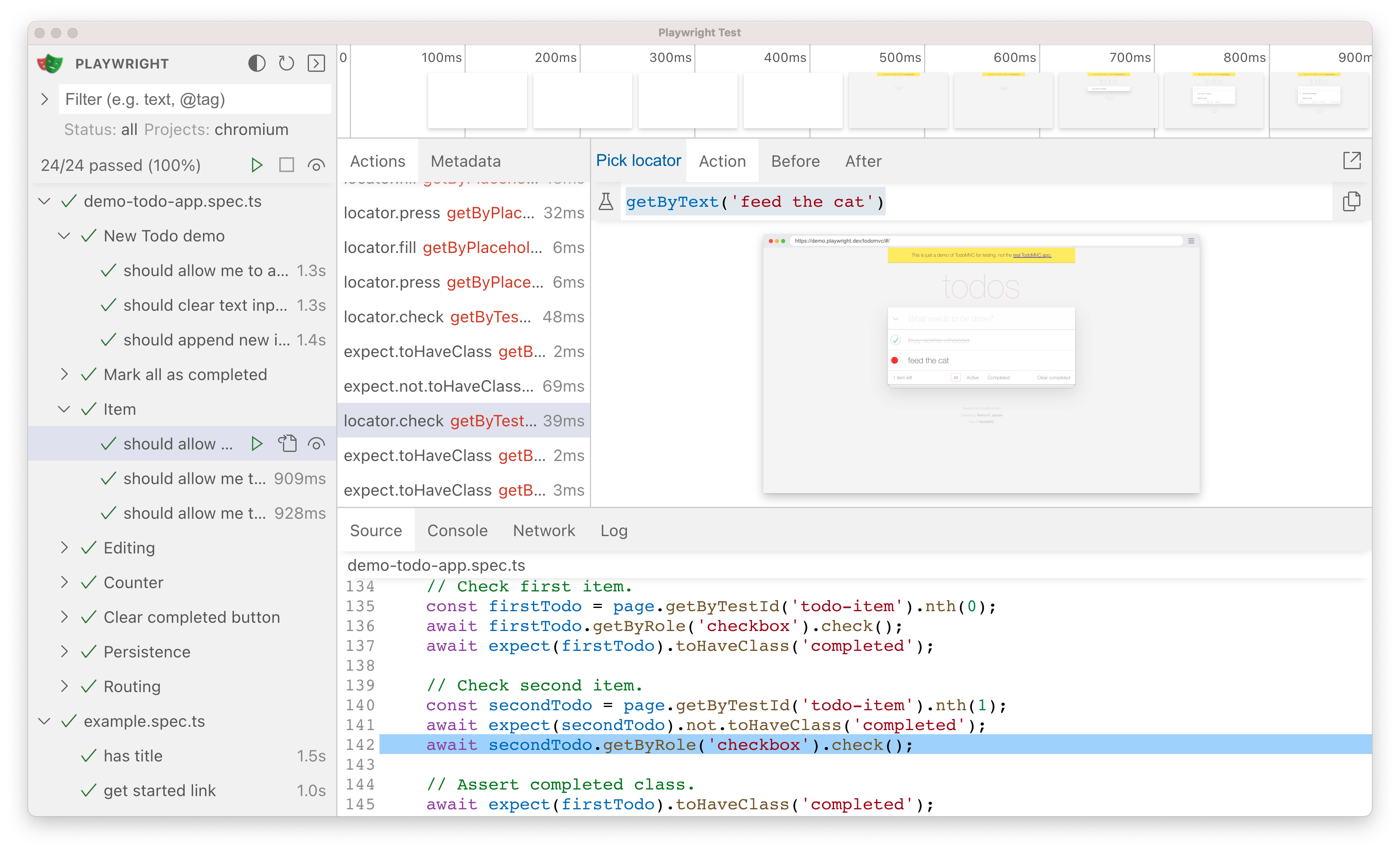Click the Playwright masks logo
The height and width of the screenshot is (851, 1400).
[50, 63]
